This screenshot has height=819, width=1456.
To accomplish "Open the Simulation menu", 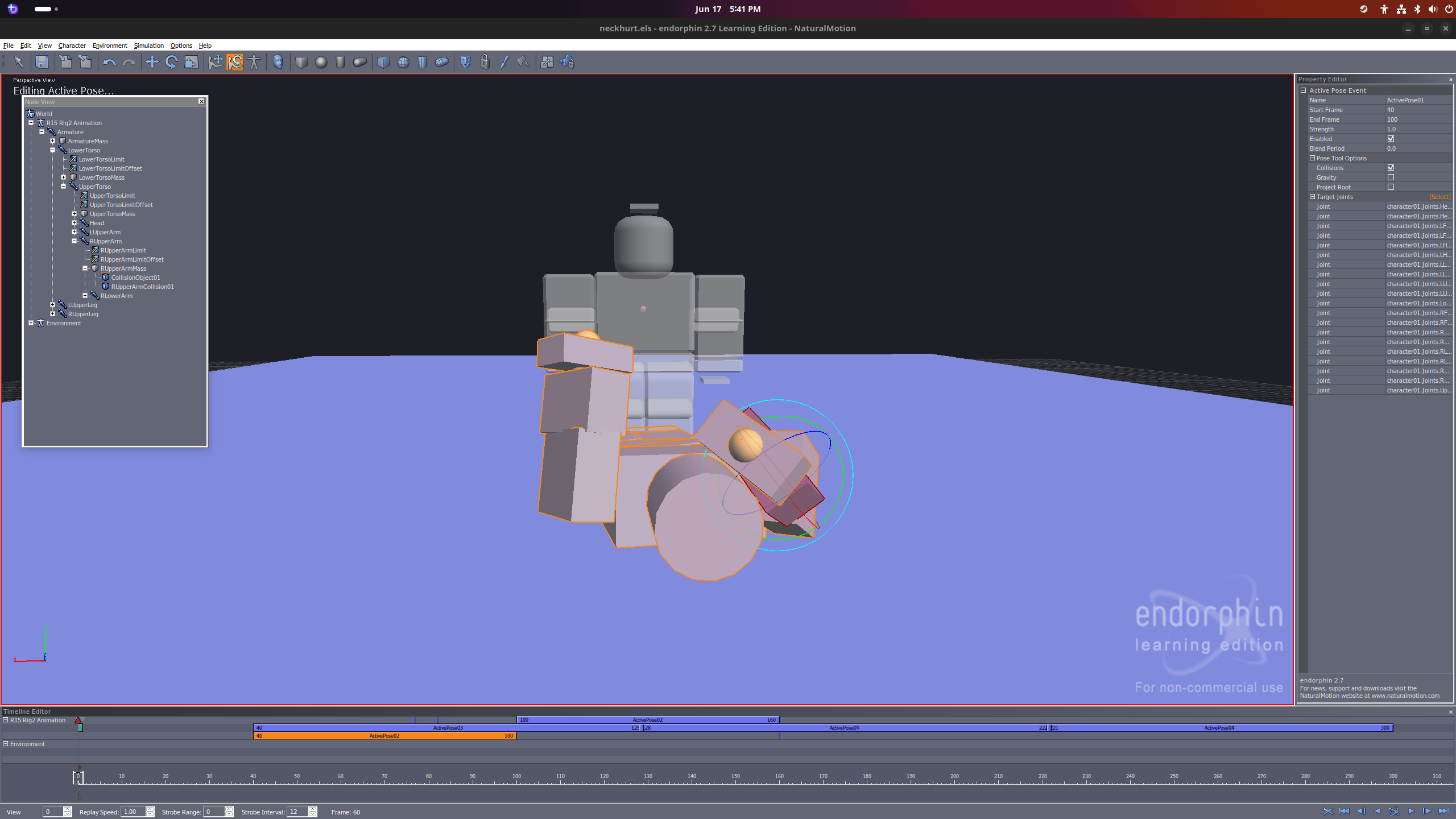I will [x=148, y=45].
